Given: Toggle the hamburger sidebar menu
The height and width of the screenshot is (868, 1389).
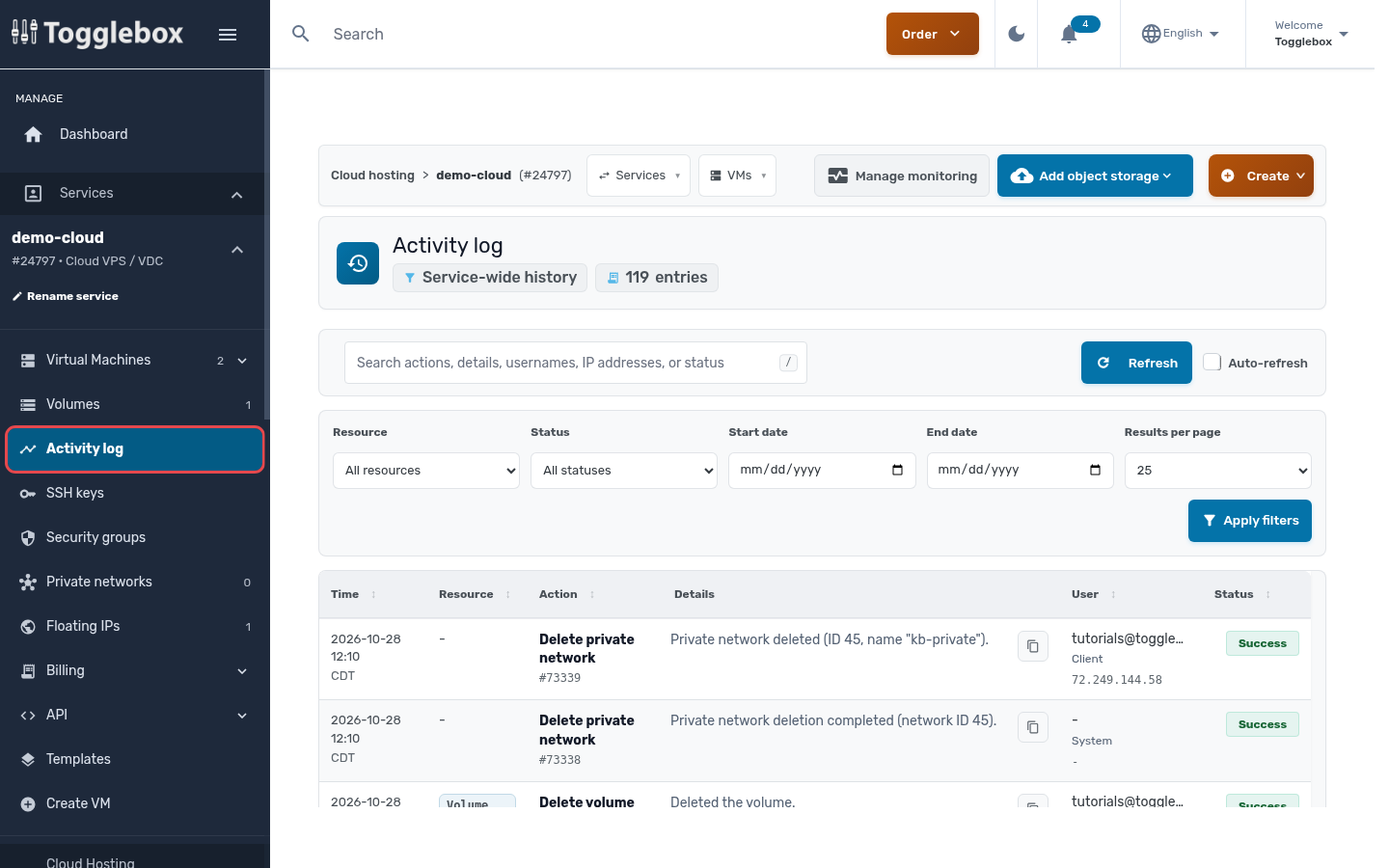Looking at the screenshot, I should pyautogui.click(x=228, y=35).
